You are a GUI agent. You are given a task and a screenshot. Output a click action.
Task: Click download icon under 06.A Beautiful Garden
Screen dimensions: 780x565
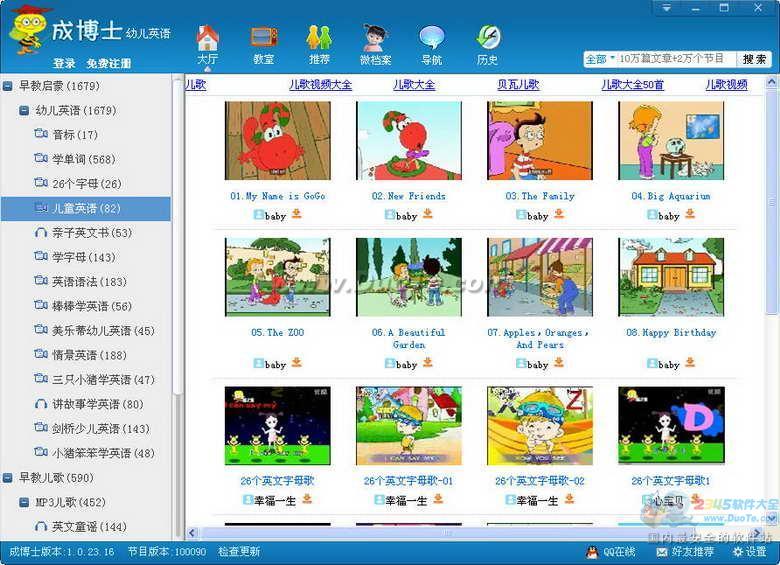428,363
